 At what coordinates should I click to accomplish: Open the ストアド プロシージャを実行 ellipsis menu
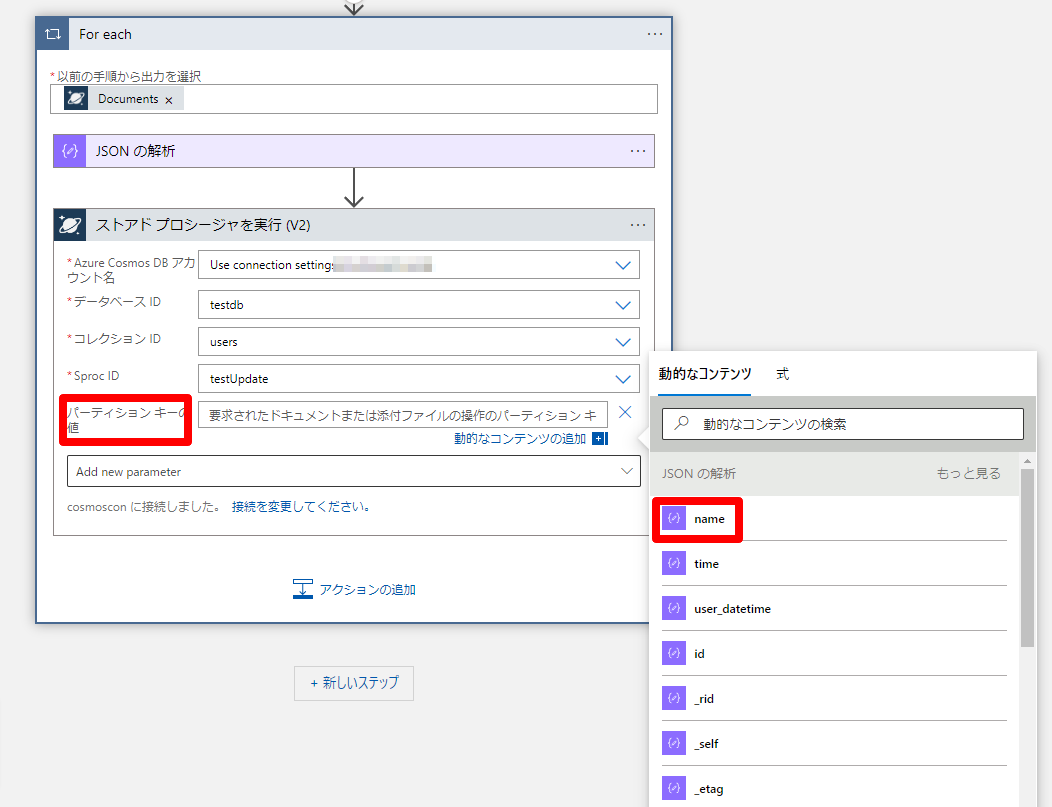pyautogui.click(x=638, y=225)
